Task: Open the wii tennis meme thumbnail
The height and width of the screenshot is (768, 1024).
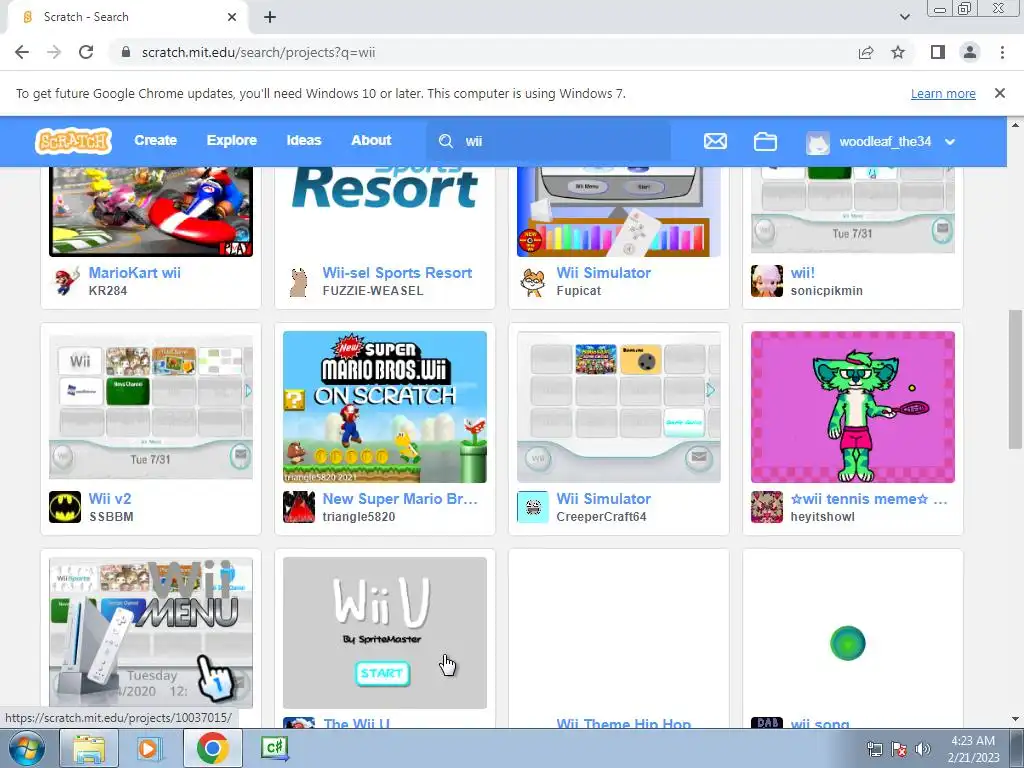Action: (x=853, y=407)
